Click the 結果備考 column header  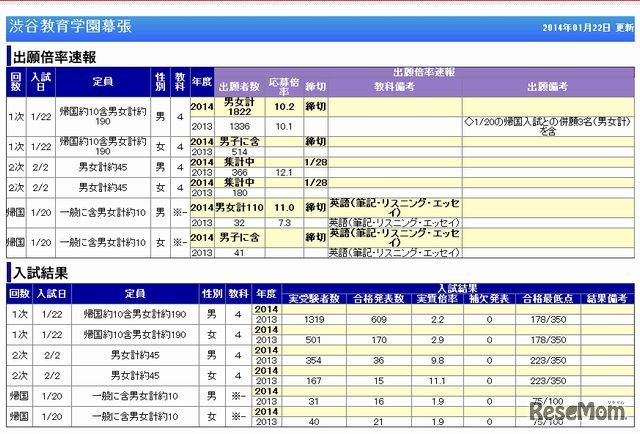607,299
